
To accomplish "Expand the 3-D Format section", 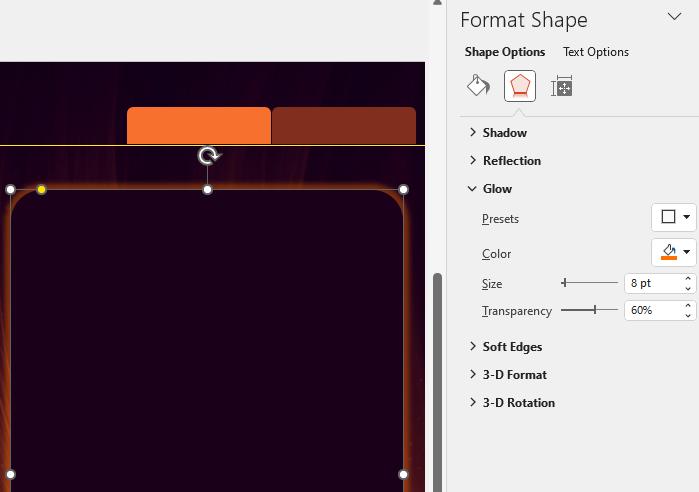I will (x=508, y=374).
